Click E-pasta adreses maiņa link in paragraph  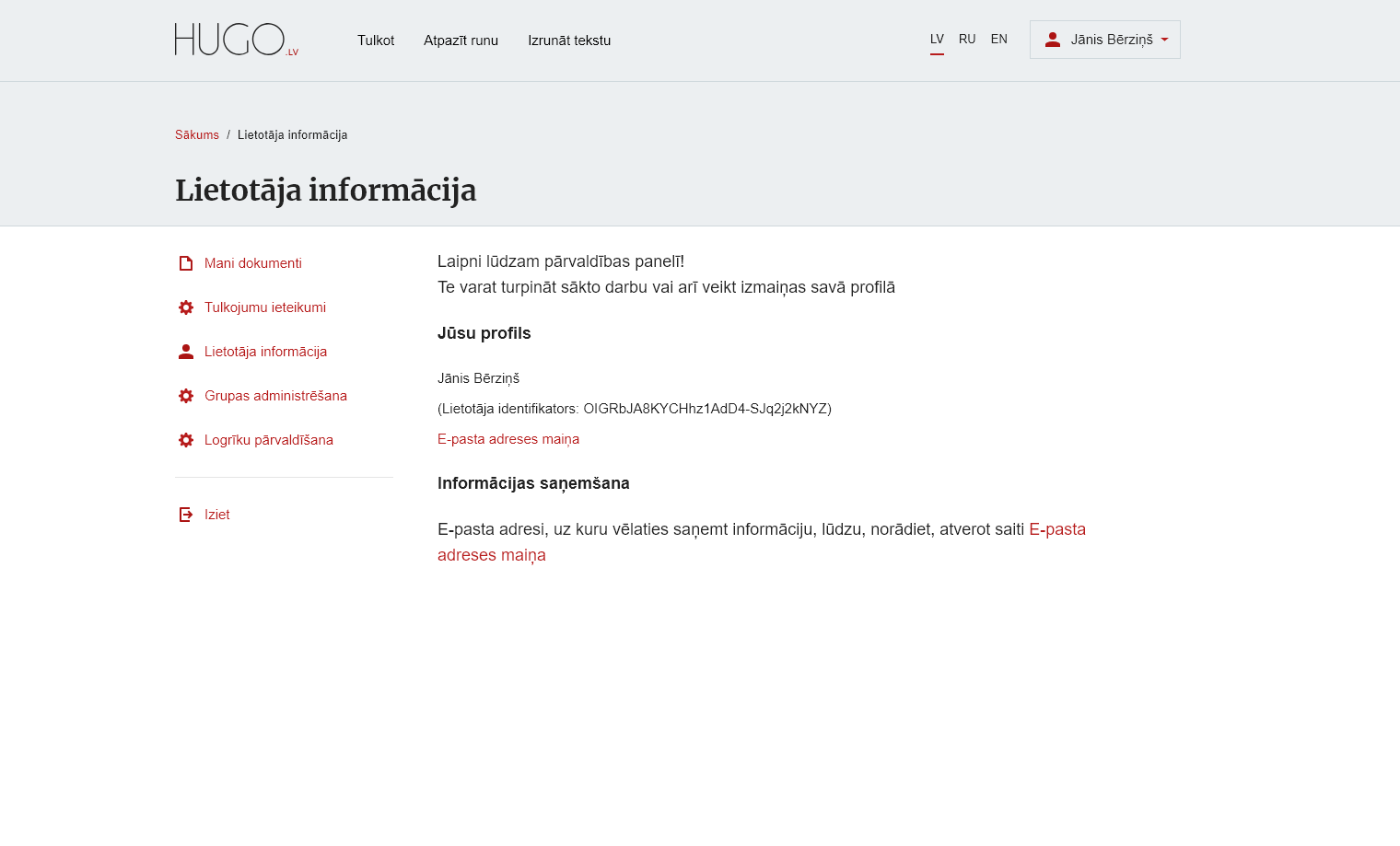tap(762, 542)
